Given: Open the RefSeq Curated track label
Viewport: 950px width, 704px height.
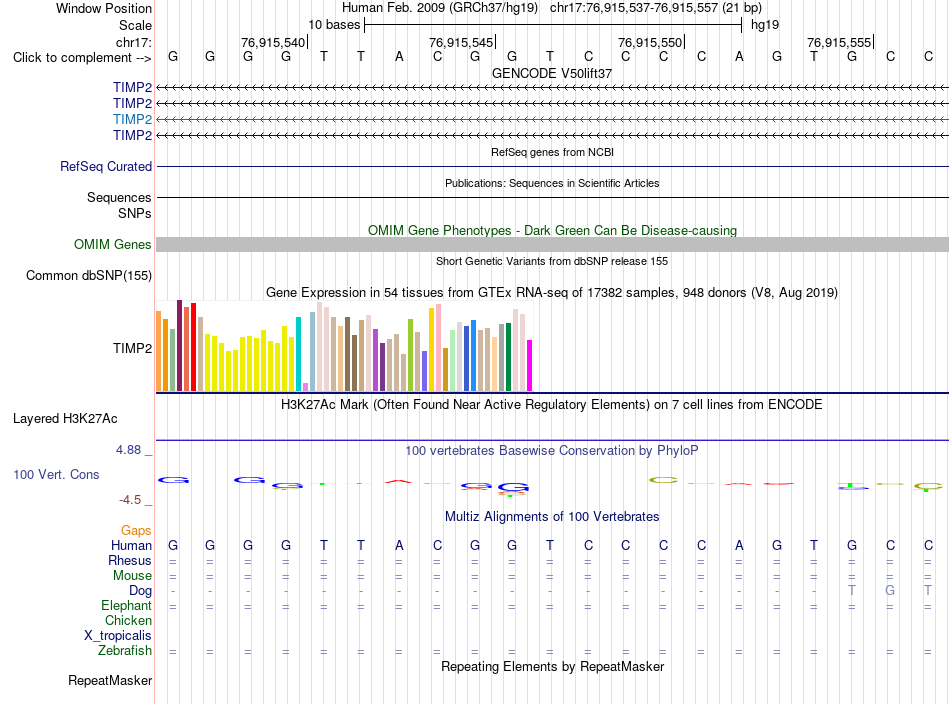Looking at the screenshot, I should (x=106, y=167).
